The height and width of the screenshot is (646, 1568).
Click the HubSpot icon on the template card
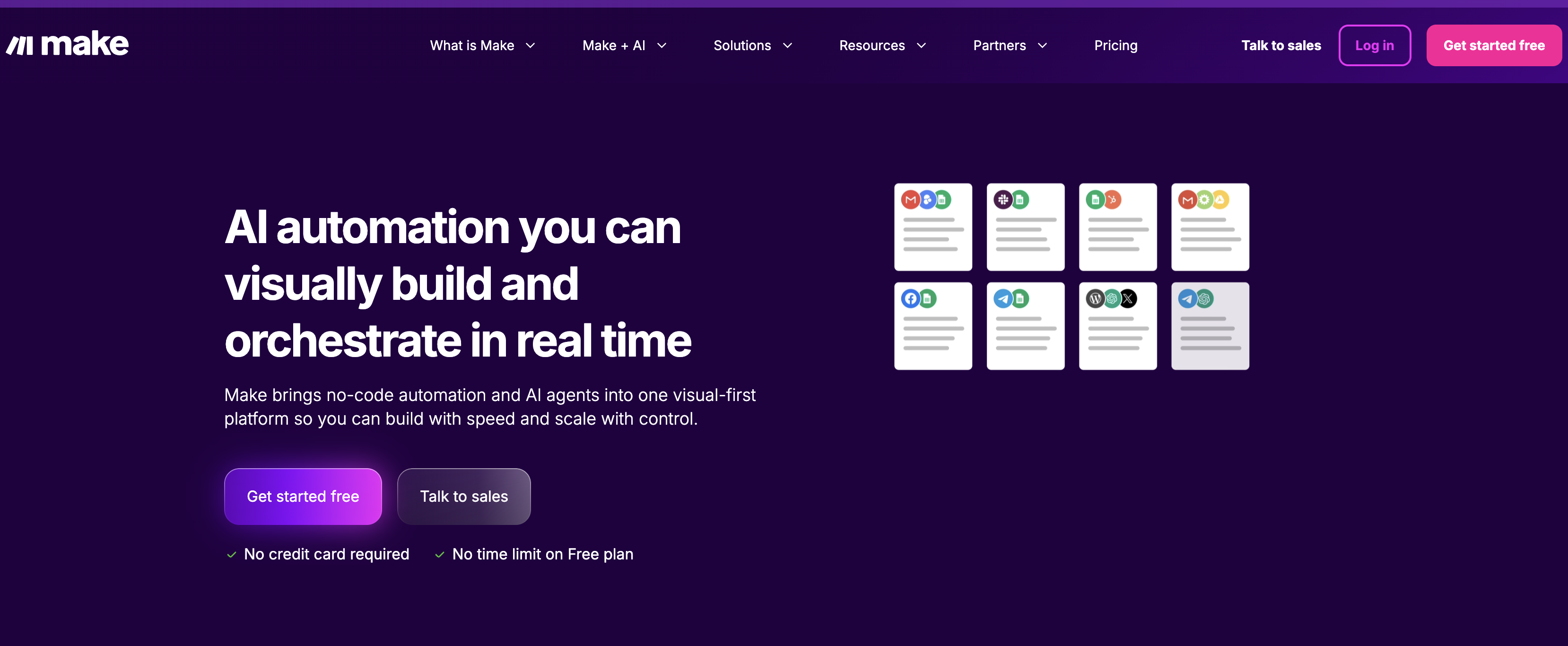coord(1112,200)
